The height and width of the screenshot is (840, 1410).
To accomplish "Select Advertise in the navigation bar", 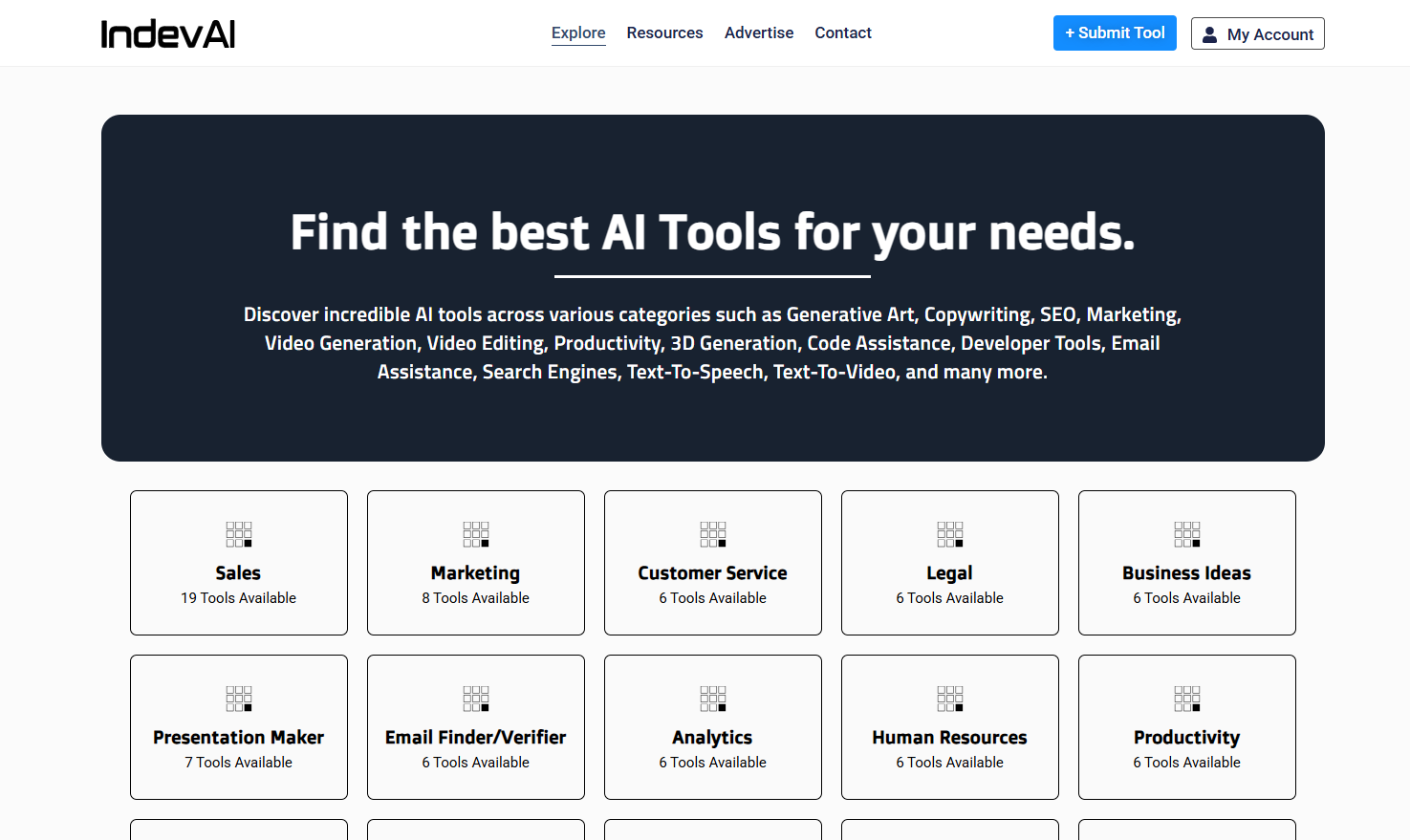I will (759, 32).
